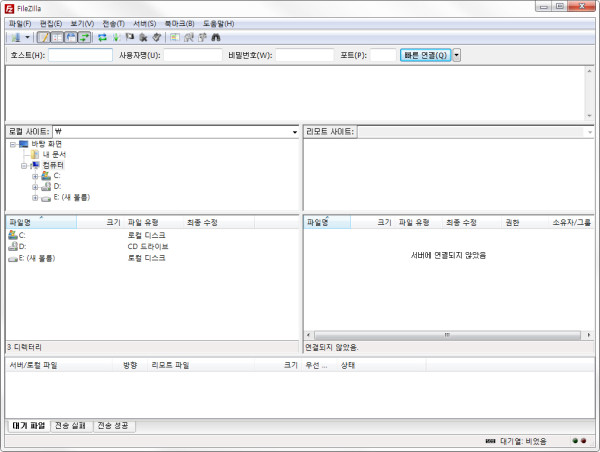Click the 빠른 연결(Q) button
Viewport: 600px width, 452px height.
pos(425,55)
